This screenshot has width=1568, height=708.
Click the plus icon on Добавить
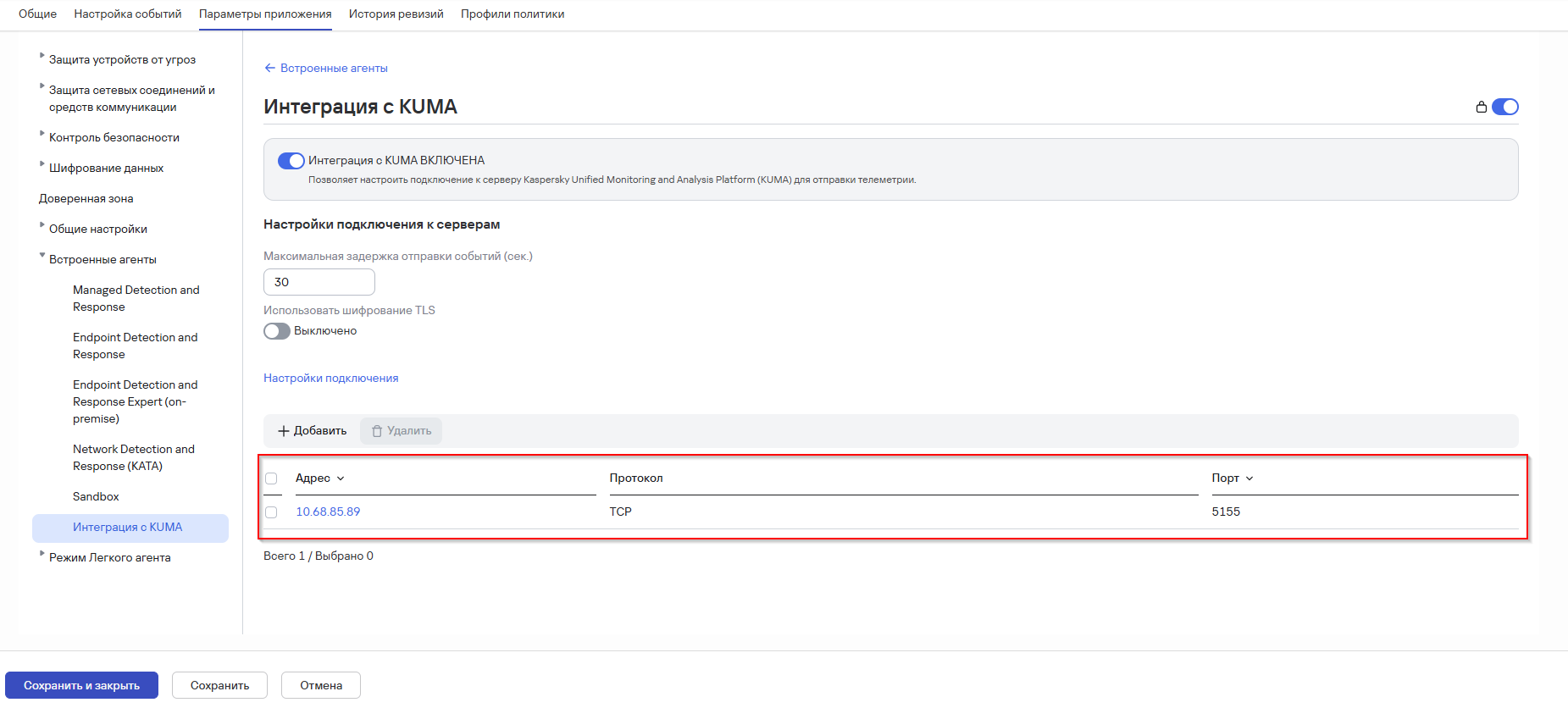(284, 431)
